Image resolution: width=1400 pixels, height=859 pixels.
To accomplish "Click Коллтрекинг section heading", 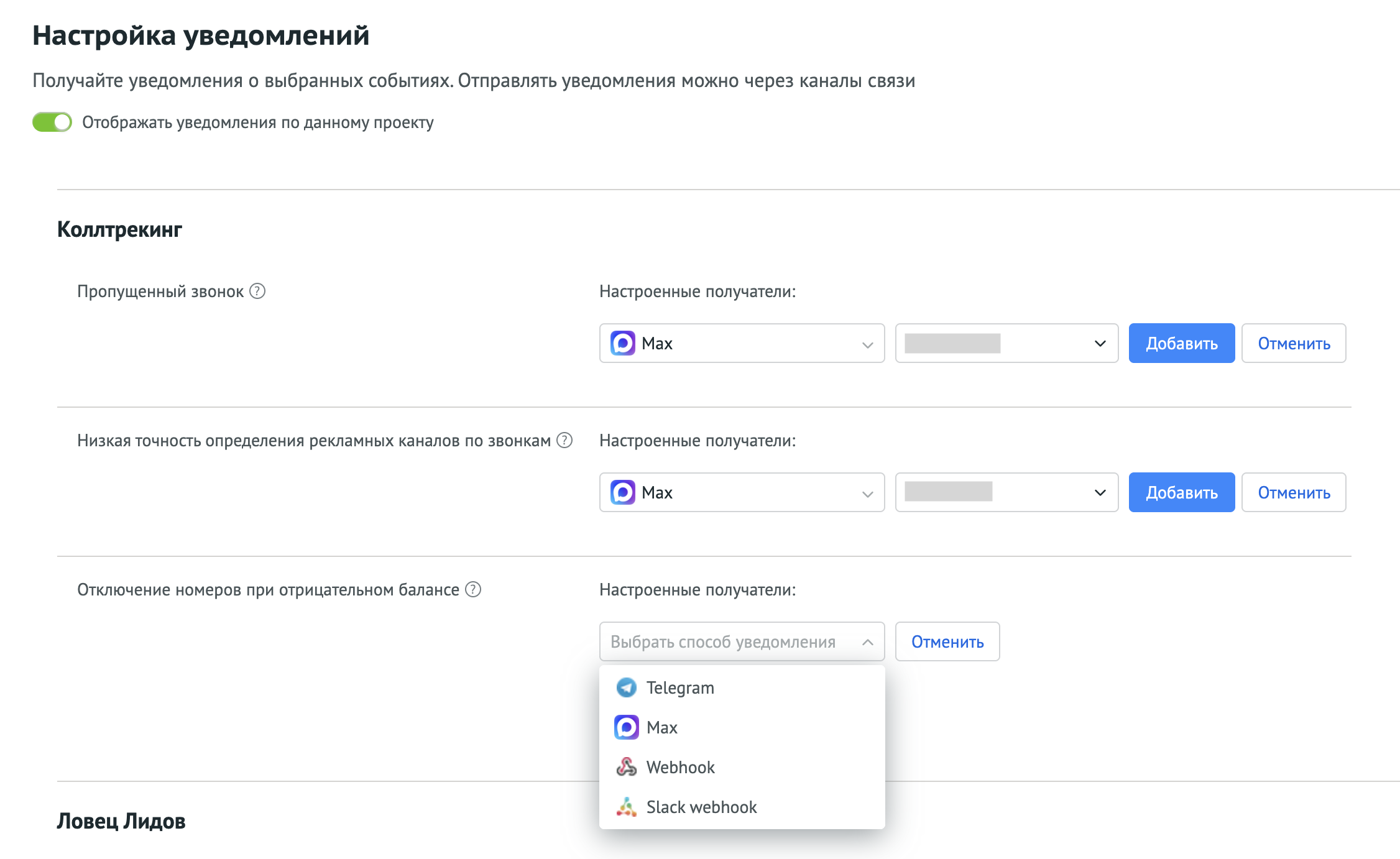I will tap(119, 229).
